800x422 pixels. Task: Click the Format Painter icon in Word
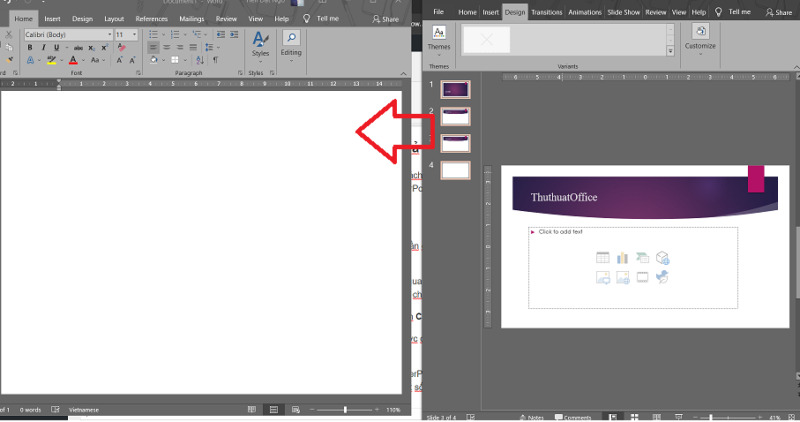[x=9, y=60]
